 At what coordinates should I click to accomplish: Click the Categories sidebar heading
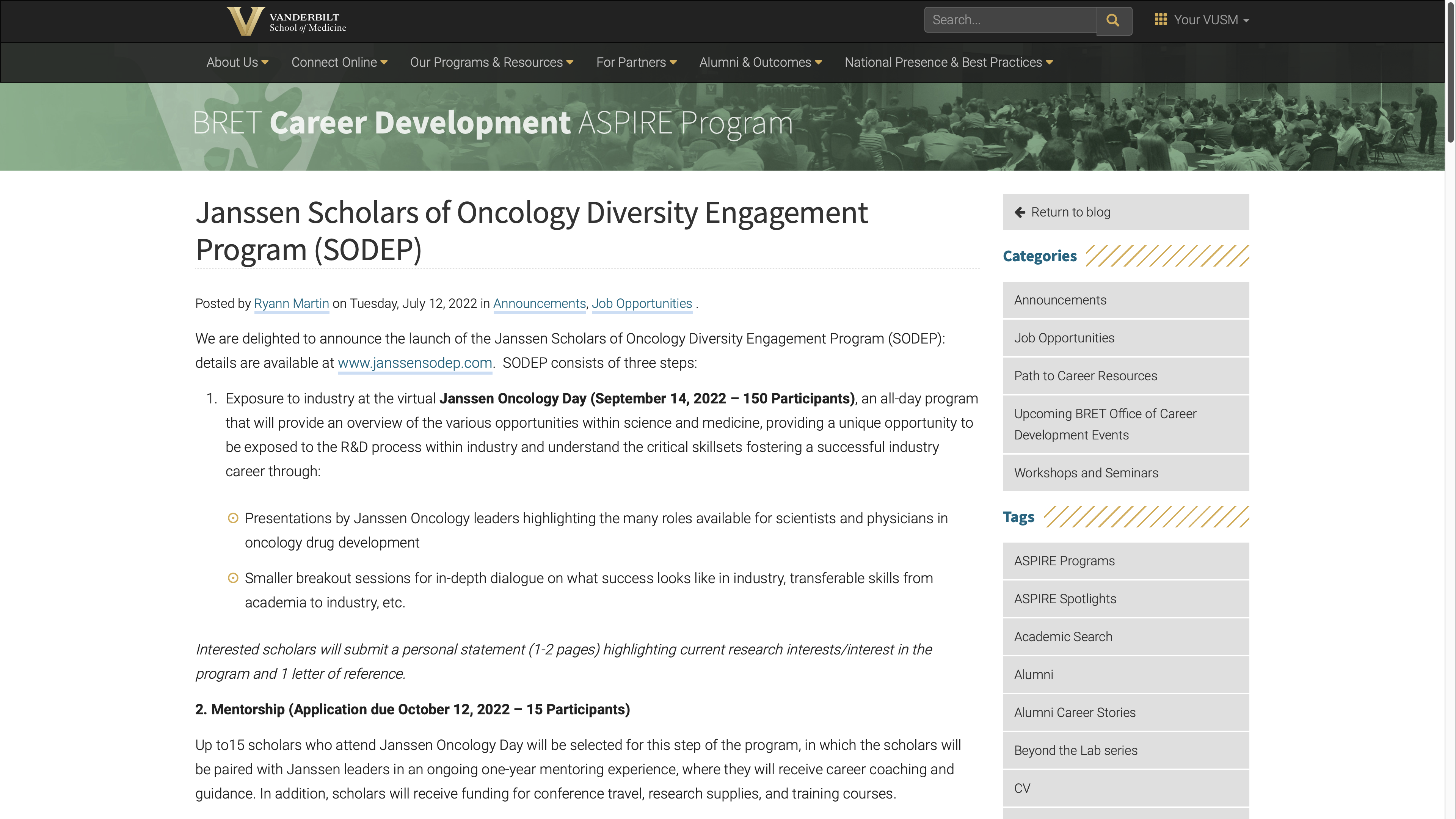[x=1039, y=256]
